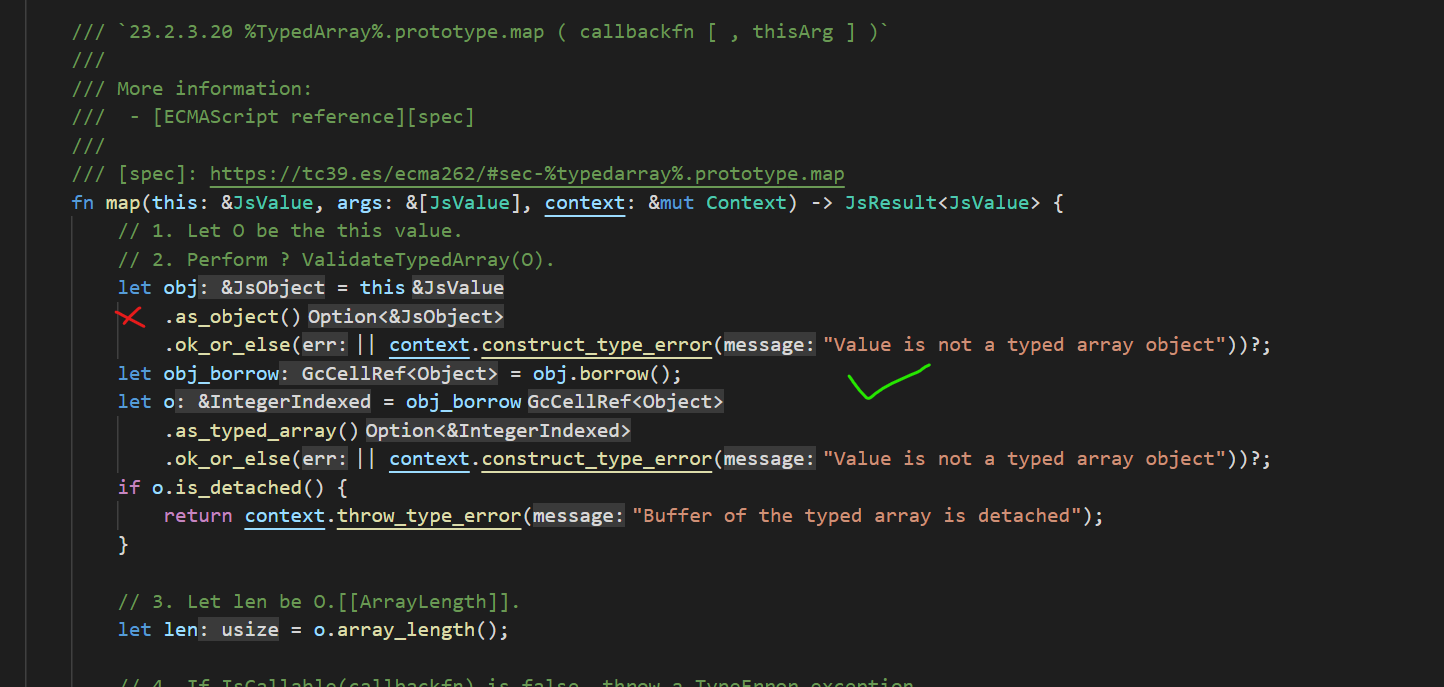Image resolution: width=1444 pixels, height=687 pixels.
Task: Click the 'GcCellRef<Object>' hint before '= obj.borrow()'
Action: tap(400, 374)
